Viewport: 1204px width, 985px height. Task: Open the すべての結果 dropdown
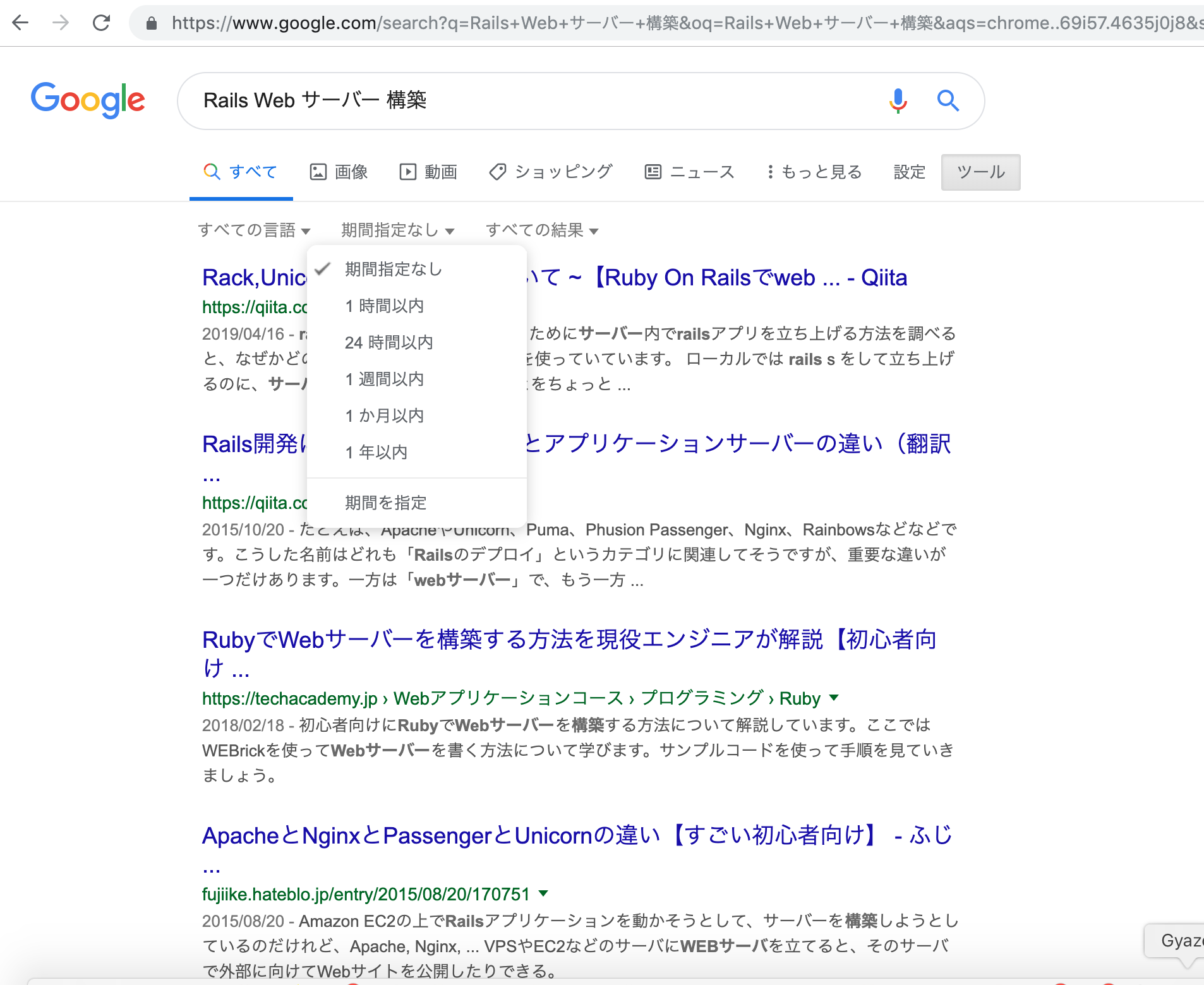coord(542,230)
